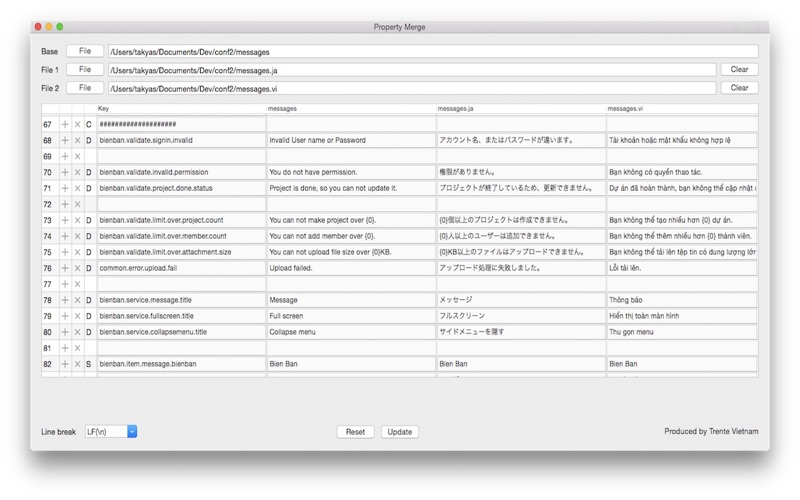Click the X icon on row 74

(78, 236)
